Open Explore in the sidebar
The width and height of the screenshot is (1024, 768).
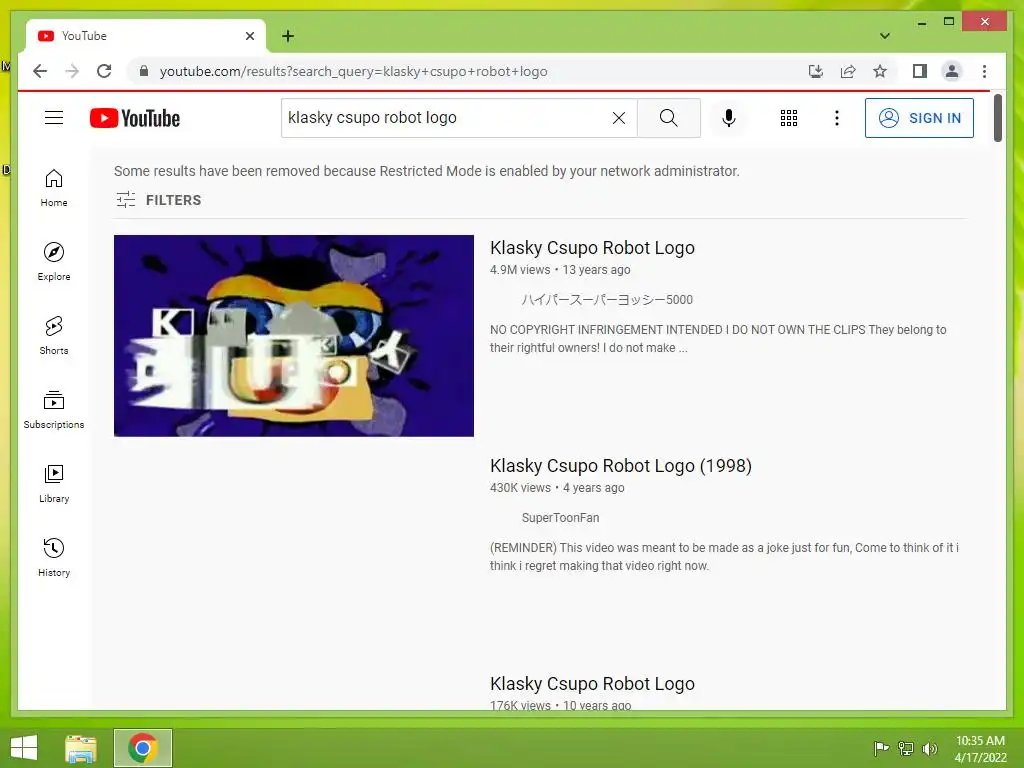[x=54, y=262]
